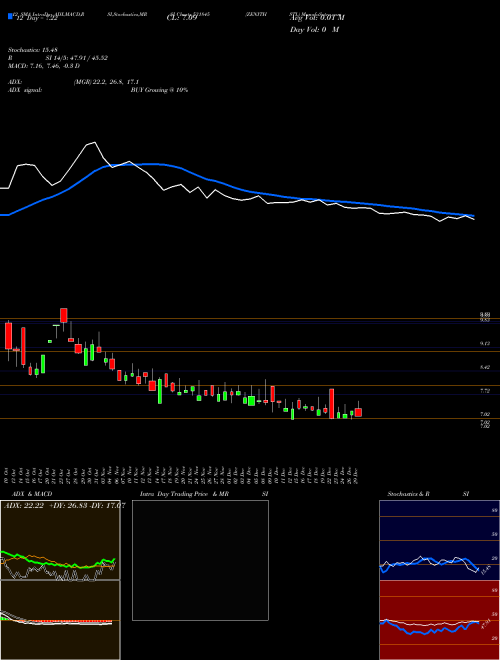Select the 'ADX: 22.22 +DY: 26.83 -DY: 17.07' readout
Screen dimensions: 500x660
tap(64, 506)
